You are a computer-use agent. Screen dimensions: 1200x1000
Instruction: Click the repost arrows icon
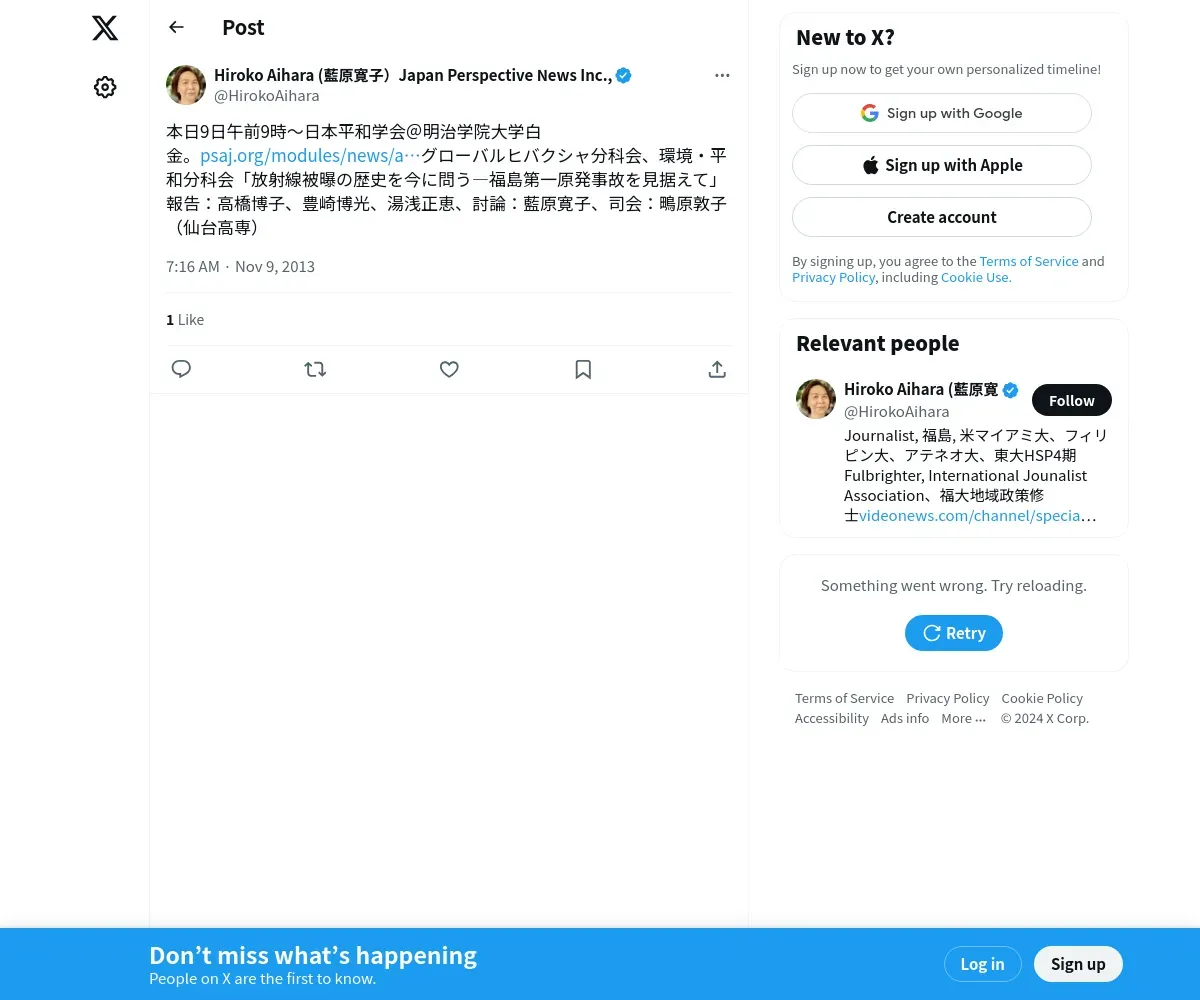click(x=315, y=369)
